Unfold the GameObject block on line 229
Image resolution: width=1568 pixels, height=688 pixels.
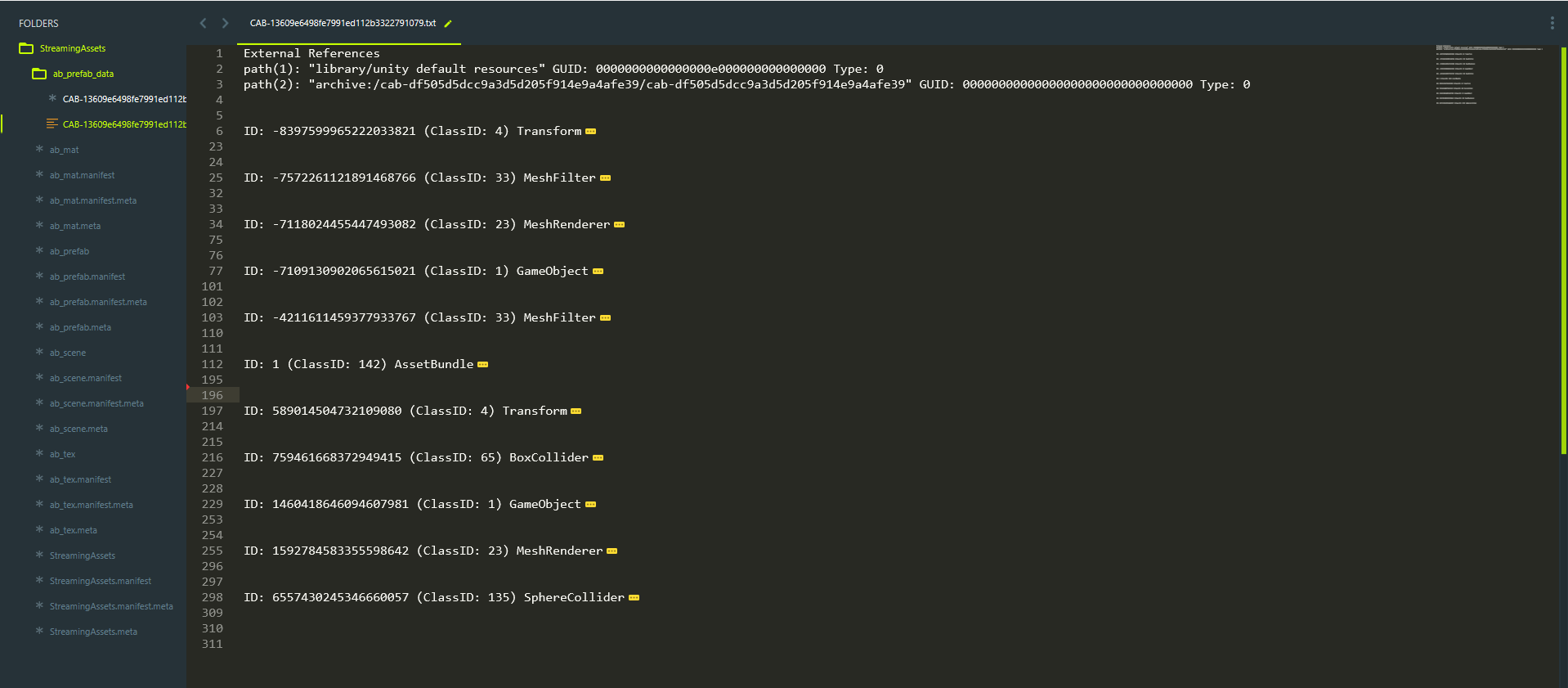590,505
